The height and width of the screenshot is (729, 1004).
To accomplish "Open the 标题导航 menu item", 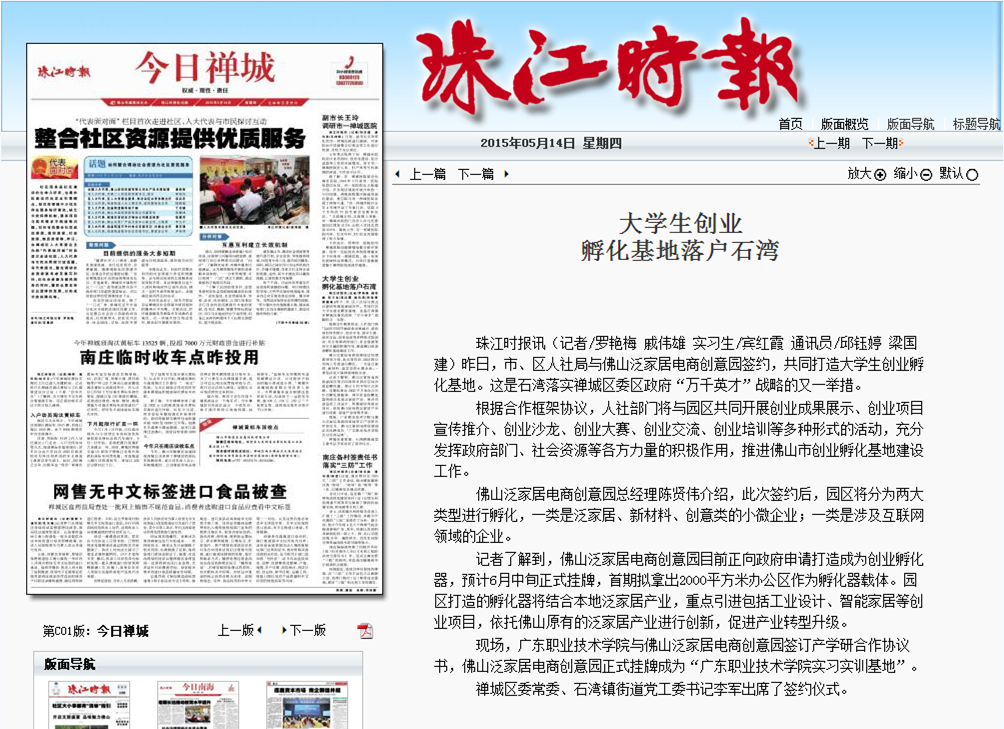I will point(976,124).
